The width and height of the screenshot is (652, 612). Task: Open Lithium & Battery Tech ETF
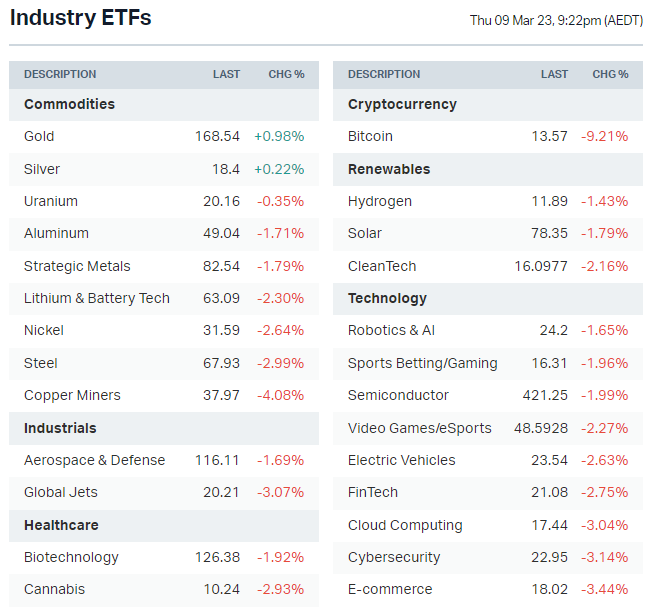(97, 298)
